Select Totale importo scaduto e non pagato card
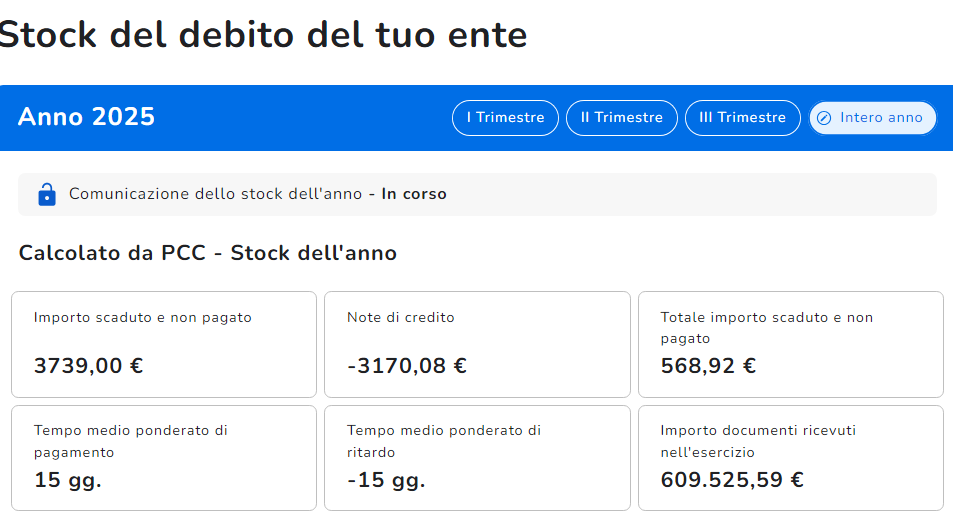 coord(790,344)
